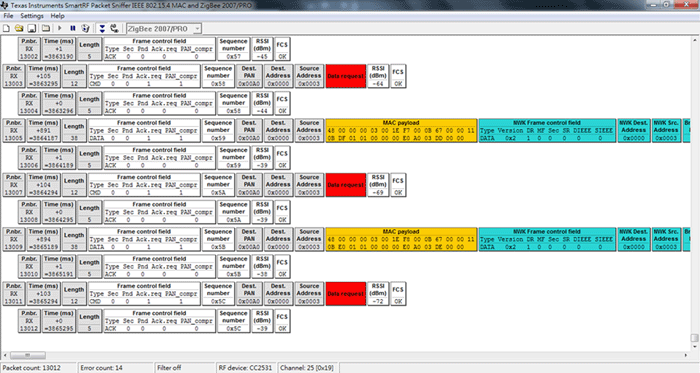Image resolution: width=700 pixels, height=373 pixels.
Task: Click the vertical scrollbar up arrow
Action: point(695,40)
